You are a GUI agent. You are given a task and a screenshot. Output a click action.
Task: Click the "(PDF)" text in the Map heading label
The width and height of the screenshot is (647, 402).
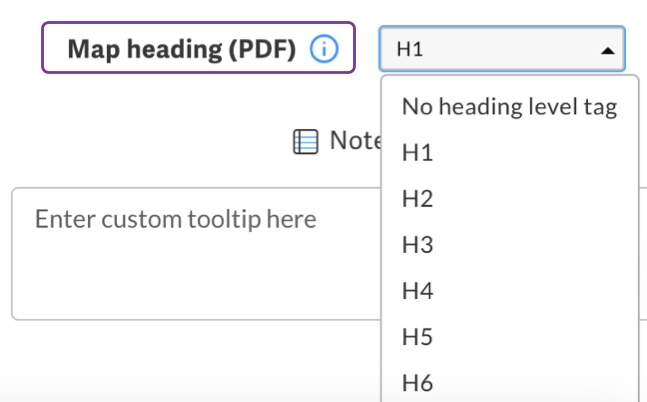262,50
